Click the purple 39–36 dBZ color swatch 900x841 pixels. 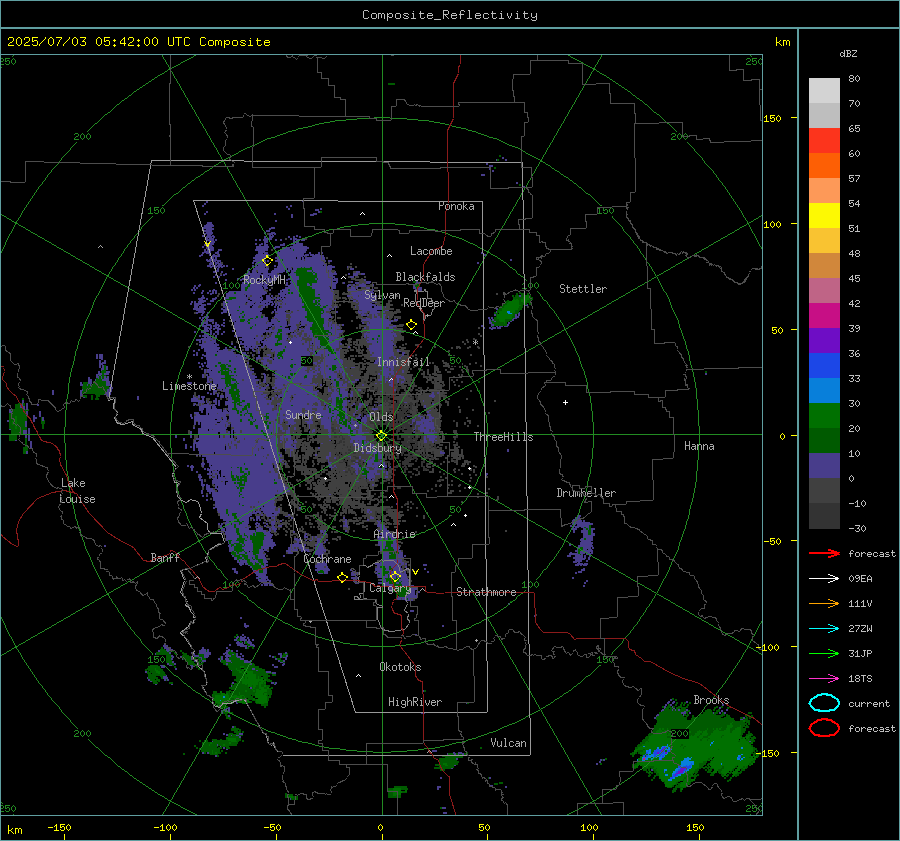click(824, 341)
